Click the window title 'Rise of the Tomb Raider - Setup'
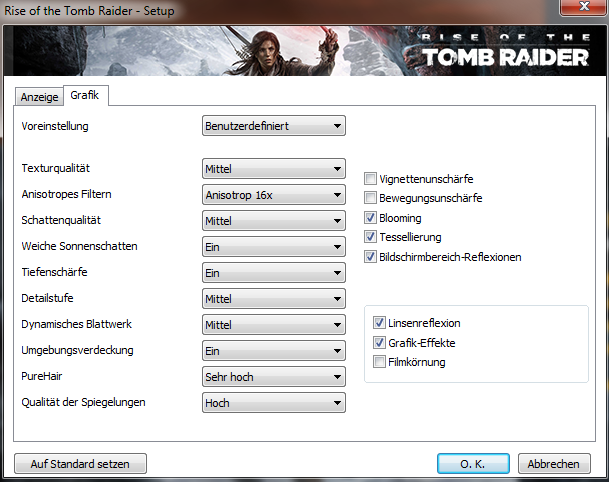This screenshot has width=609, height=482. tap(89, 11)
